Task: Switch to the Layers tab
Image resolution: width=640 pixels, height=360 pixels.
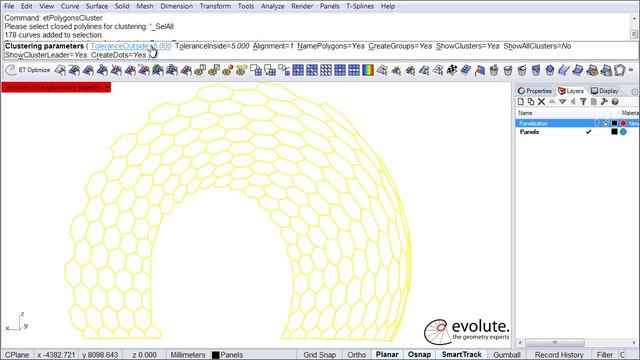Action: (x=571, y=91)
